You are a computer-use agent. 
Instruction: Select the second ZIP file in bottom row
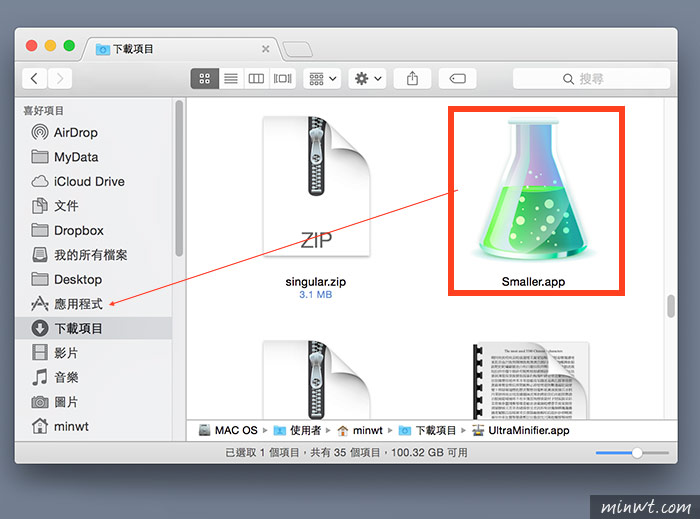click(x=316, y=380)
